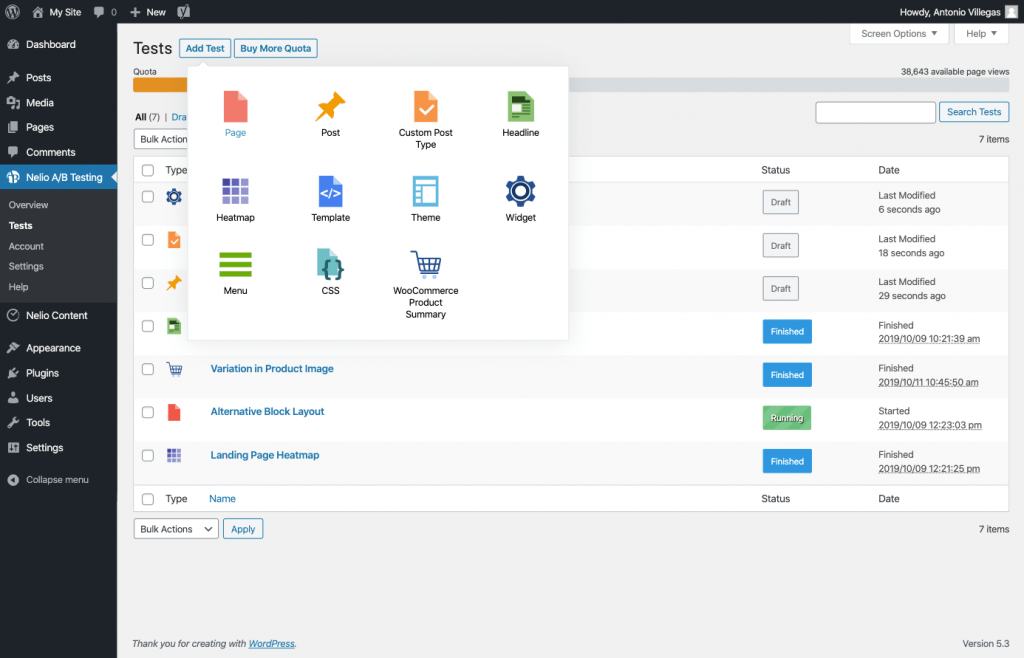Check the third draft test row checkbox
1024x658 pixels.
pyautogui.click(x=148, y=283)
